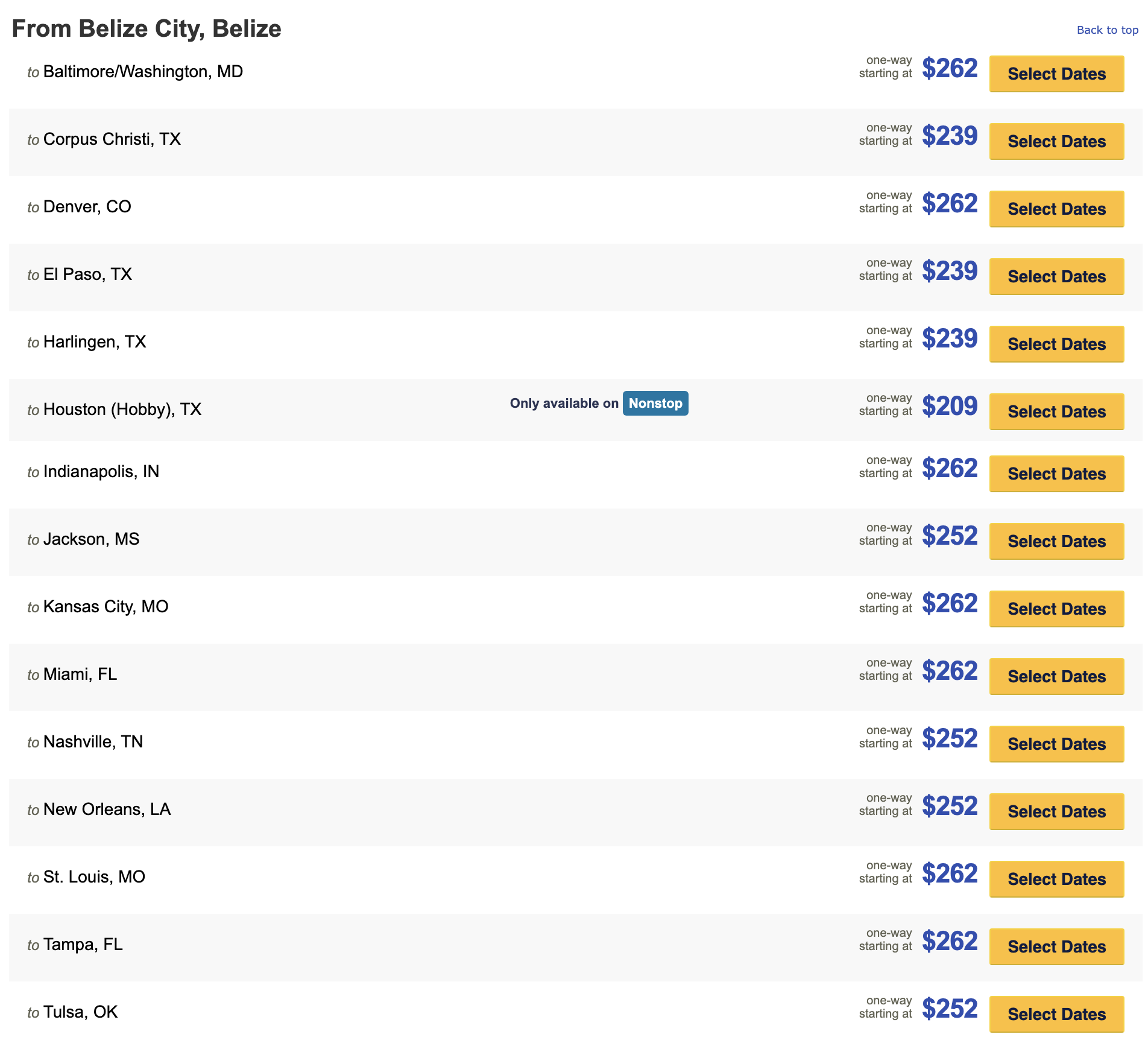Select Dates for Corpus Christi, TX
The width and height of the screenshot is (1148, 1046).
(x=1056, y=142)
